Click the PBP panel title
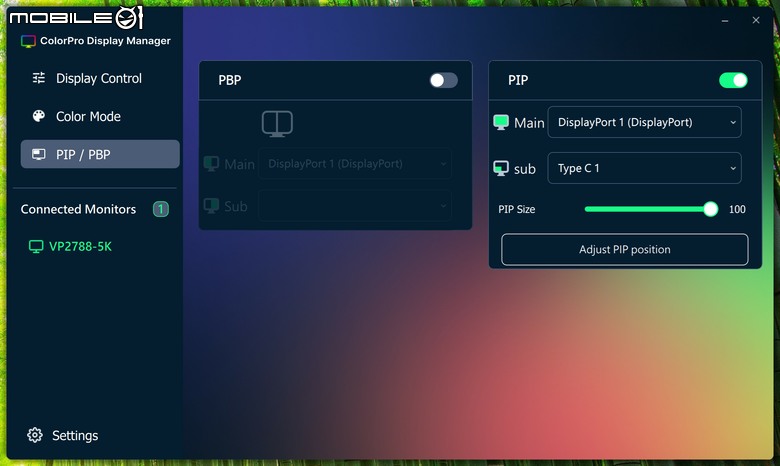 230,80
